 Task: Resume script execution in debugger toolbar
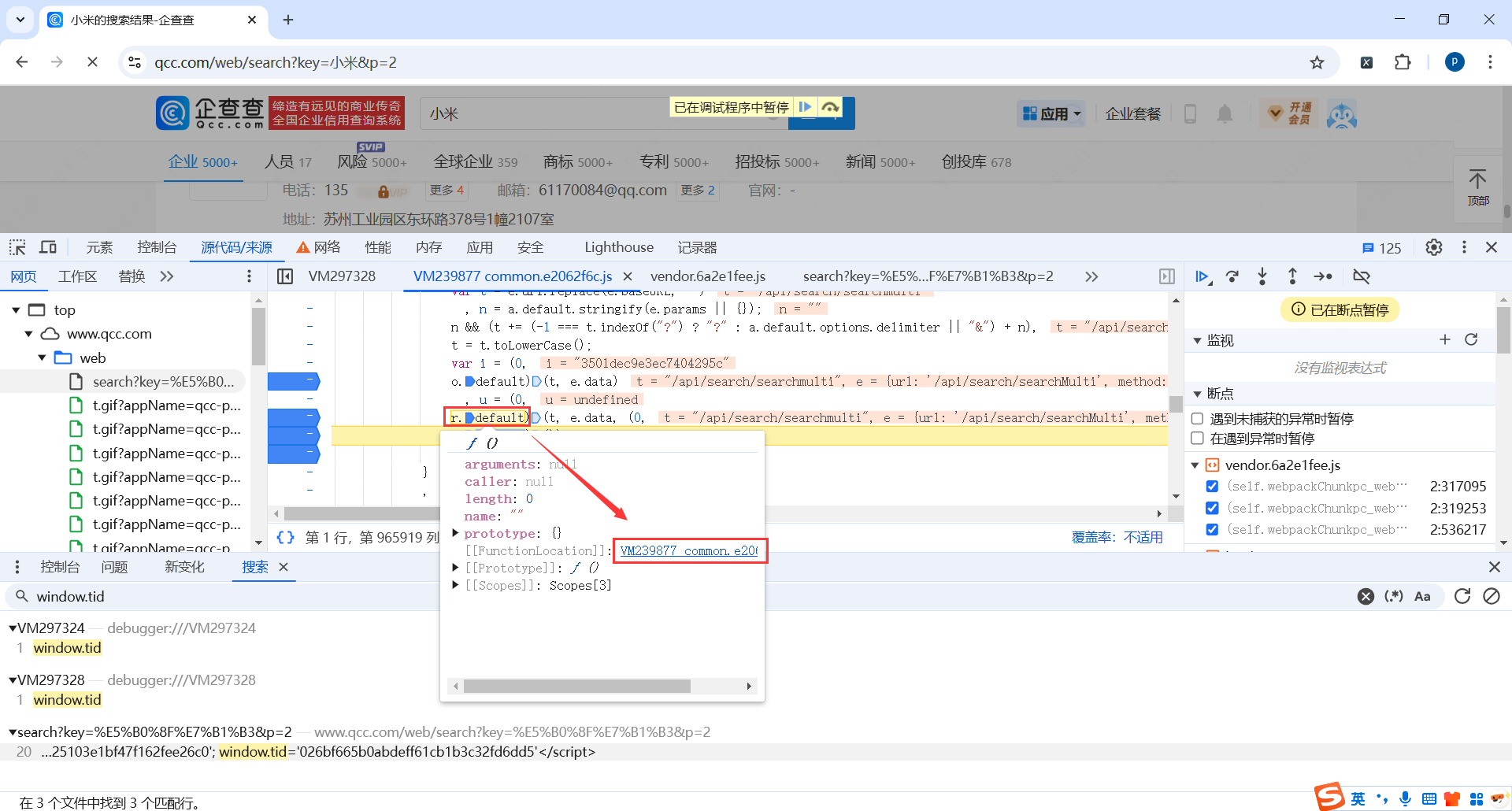tap(1202, 276)
